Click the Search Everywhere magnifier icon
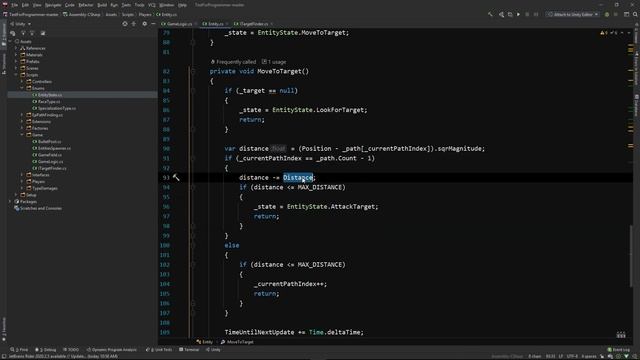The height and width of the screenshot is (360, 640). click(x=635, y=14)
